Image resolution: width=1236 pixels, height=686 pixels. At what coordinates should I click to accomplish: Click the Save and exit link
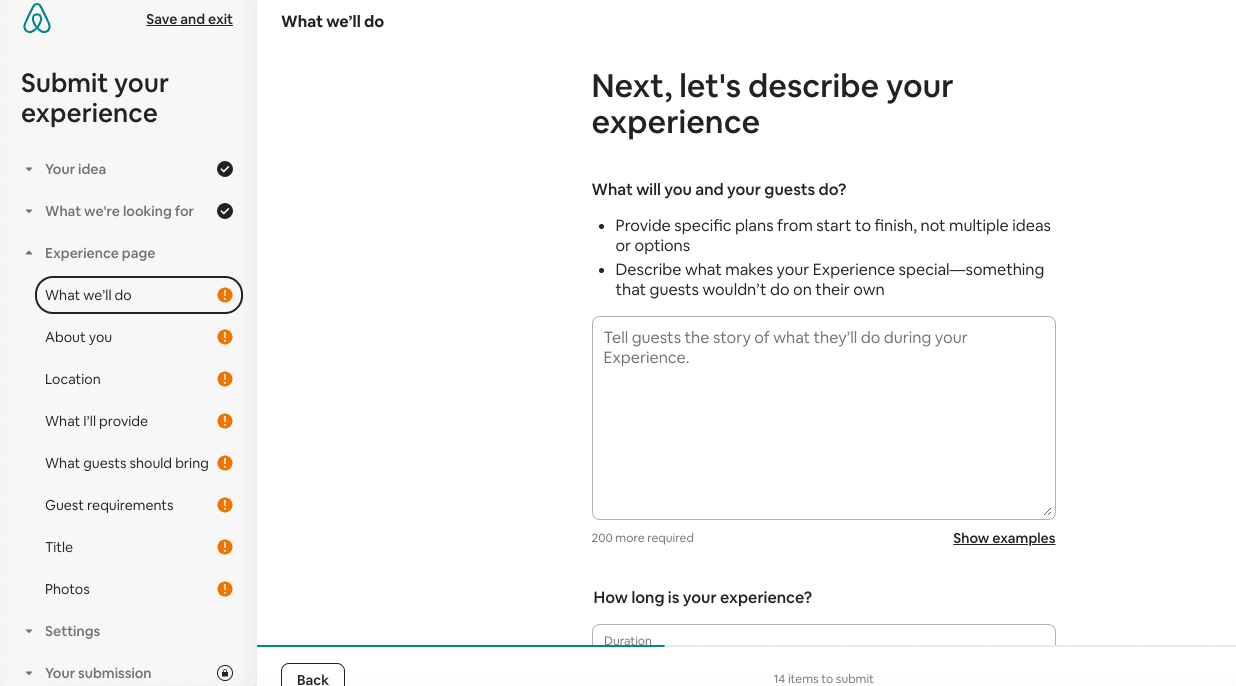tap(189, 19)
